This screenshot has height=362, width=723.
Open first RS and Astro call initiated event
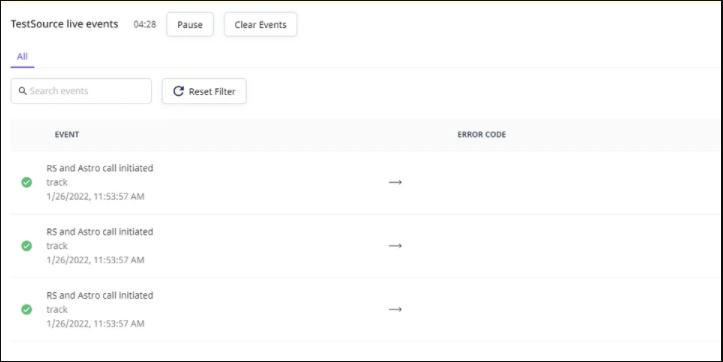[100, 168]
